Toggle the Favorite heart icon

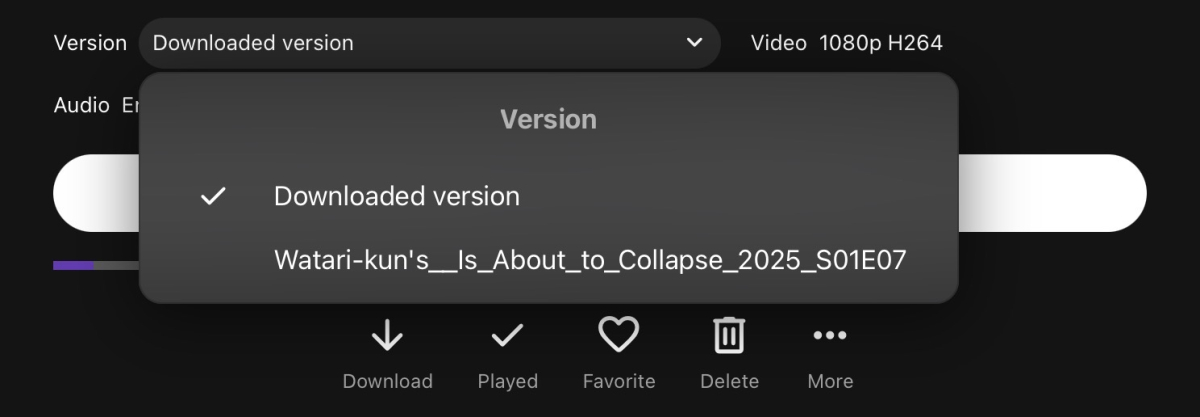click(618, 335)
